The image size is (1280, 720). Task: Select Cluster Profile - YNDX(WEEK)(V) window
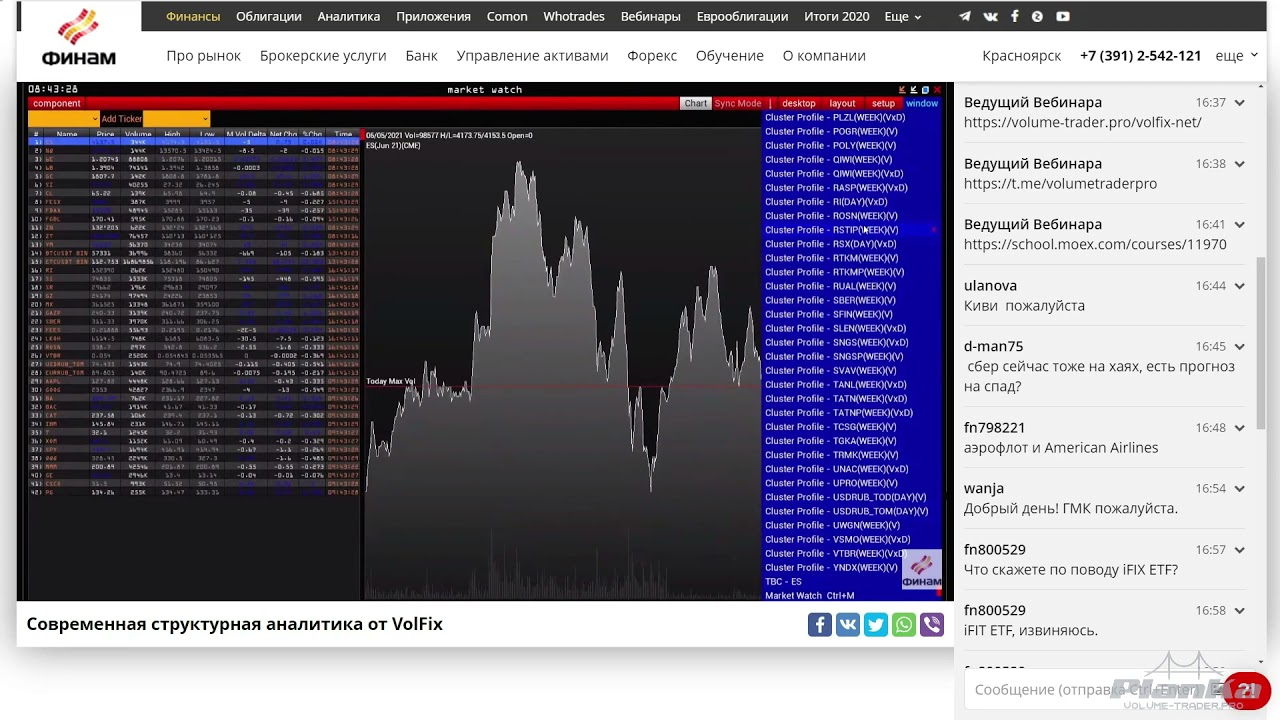click(x=832, y=567)
